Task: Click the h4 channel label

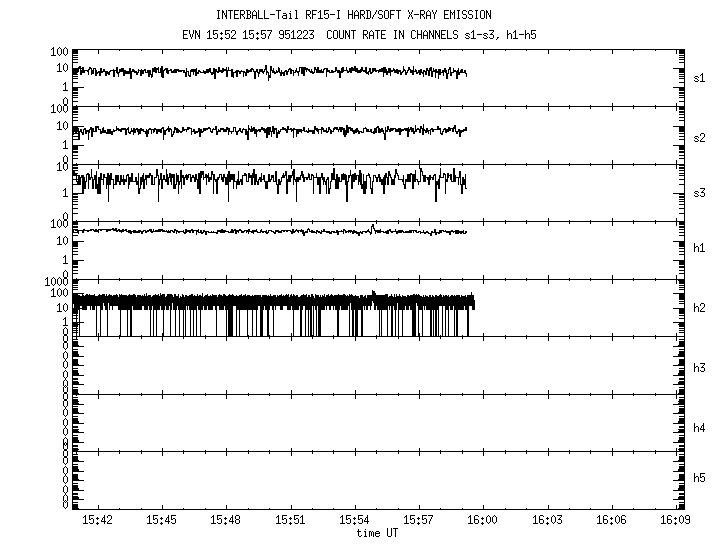Action: point(700,428)
